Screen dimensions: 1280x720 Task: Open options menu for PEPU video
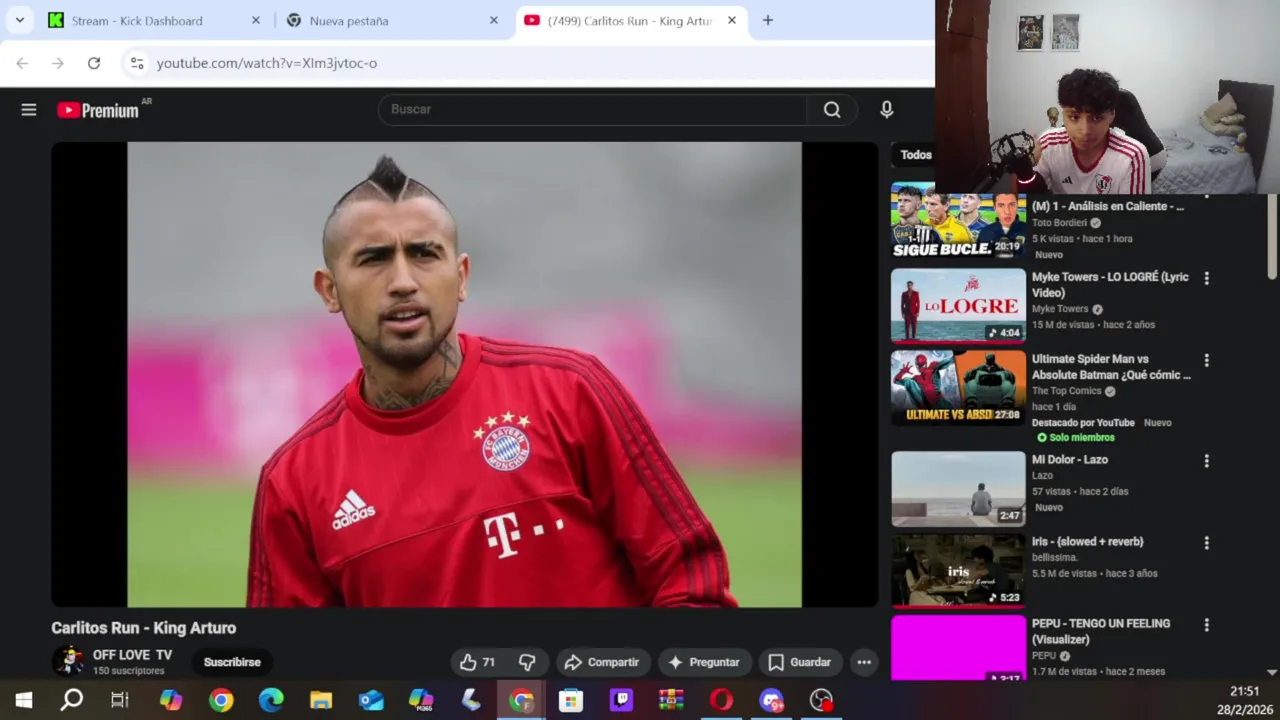[1206, 625]
